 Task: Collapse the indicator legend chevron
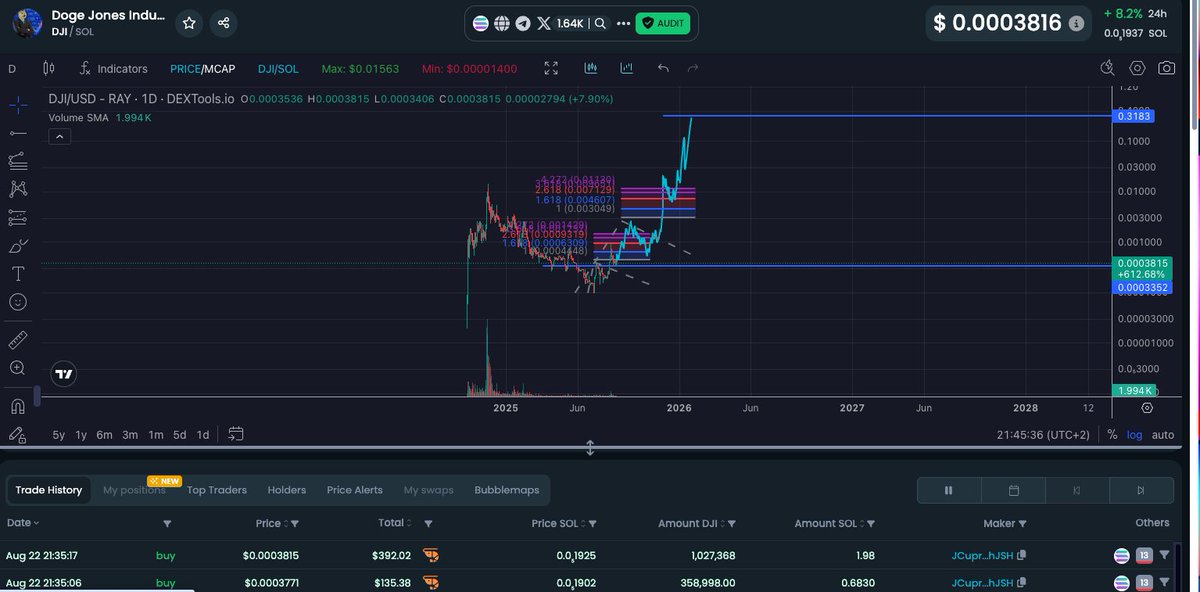(x=59, y=137)
